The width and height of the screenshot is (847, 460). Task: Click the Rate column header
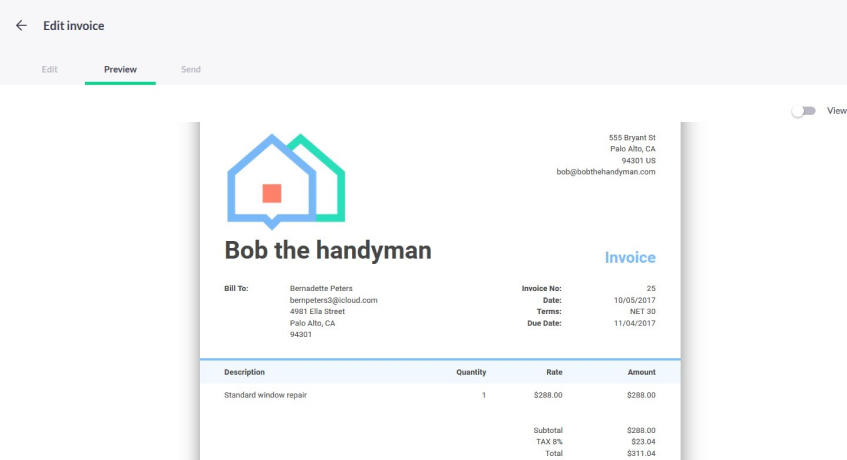(x=553, y=372)
